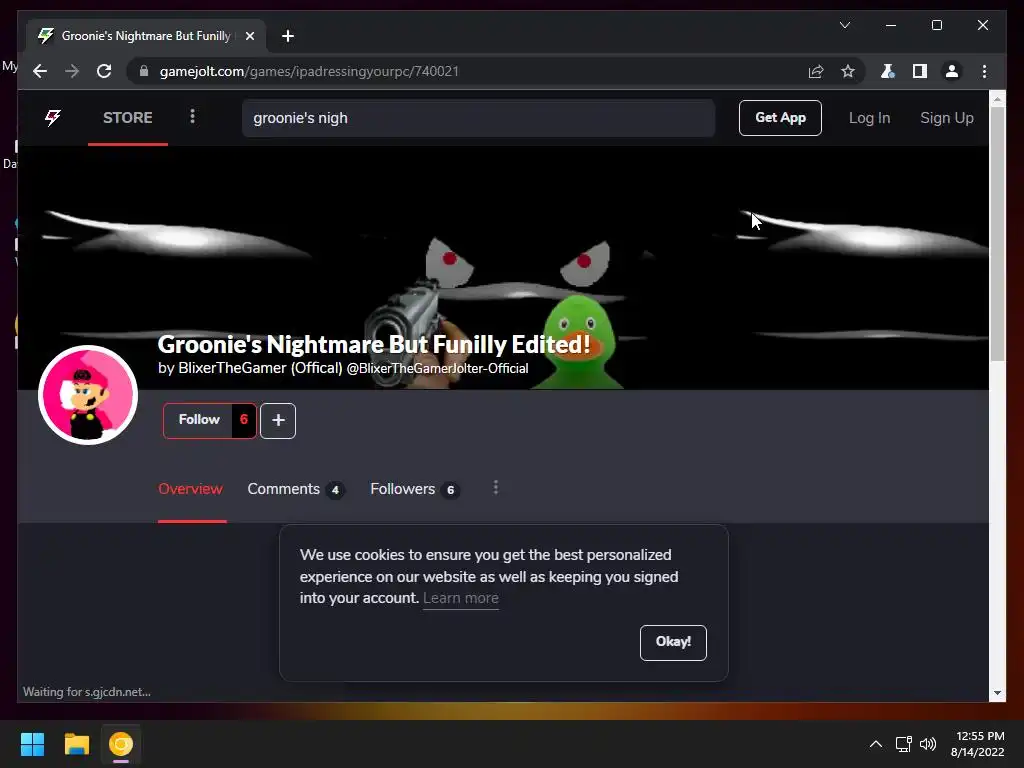Click the game title Groonie's Nightmare But Funilly Edited!
Image resolution: width=1024 pixels, height=768 pixels.
[x=374, y=344]
